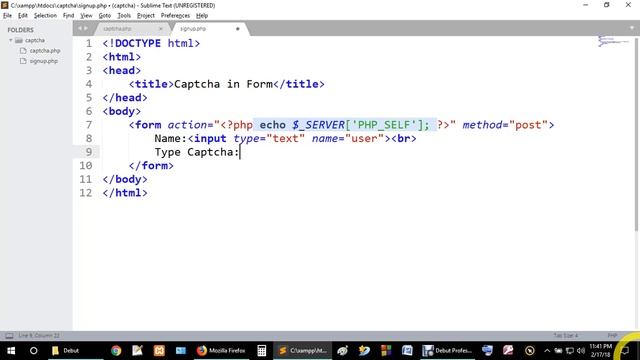Launch Google Chrome from the taskbar
This screenshot has height=360, width=640.
point(116,351)
